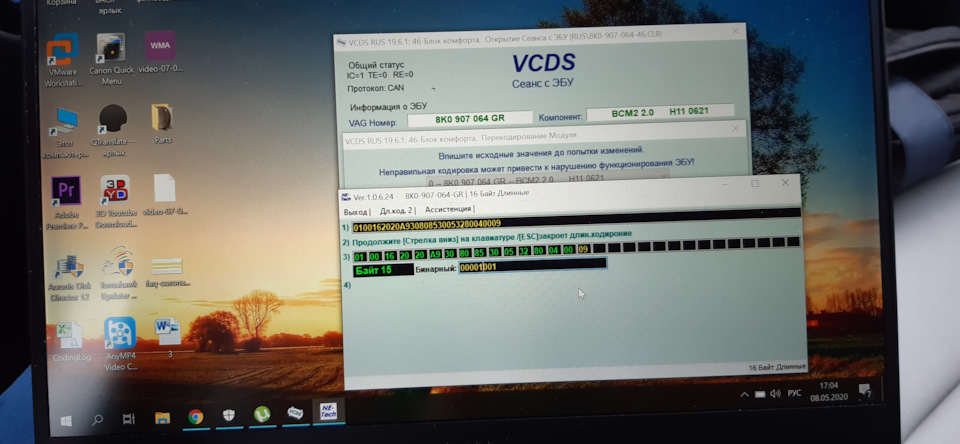The height and width of the screenshot is (444, 960).
Task: Open Tomahawk Updater shortcut
Action: click(118, 274)
